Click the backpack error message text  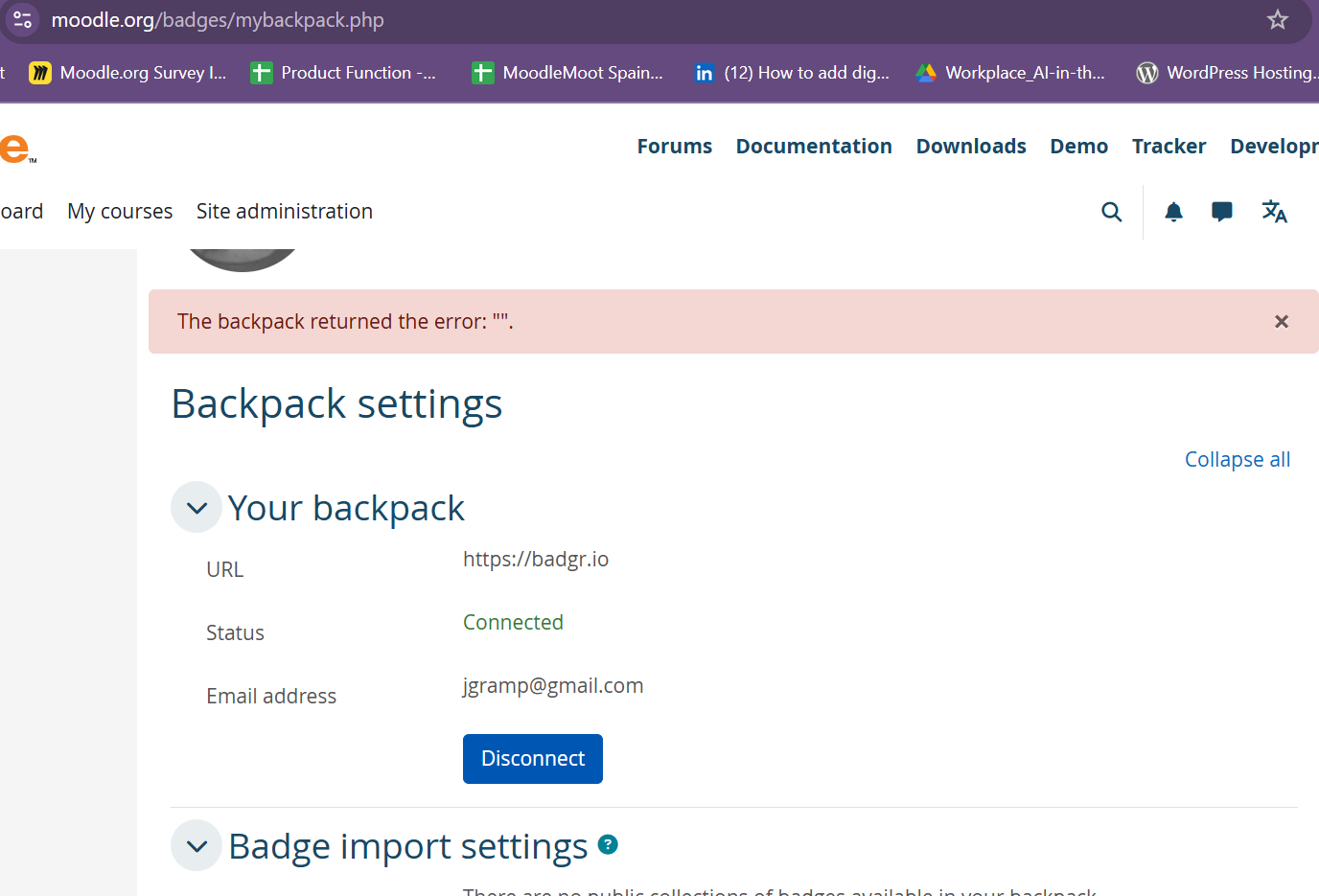point(345,322)
